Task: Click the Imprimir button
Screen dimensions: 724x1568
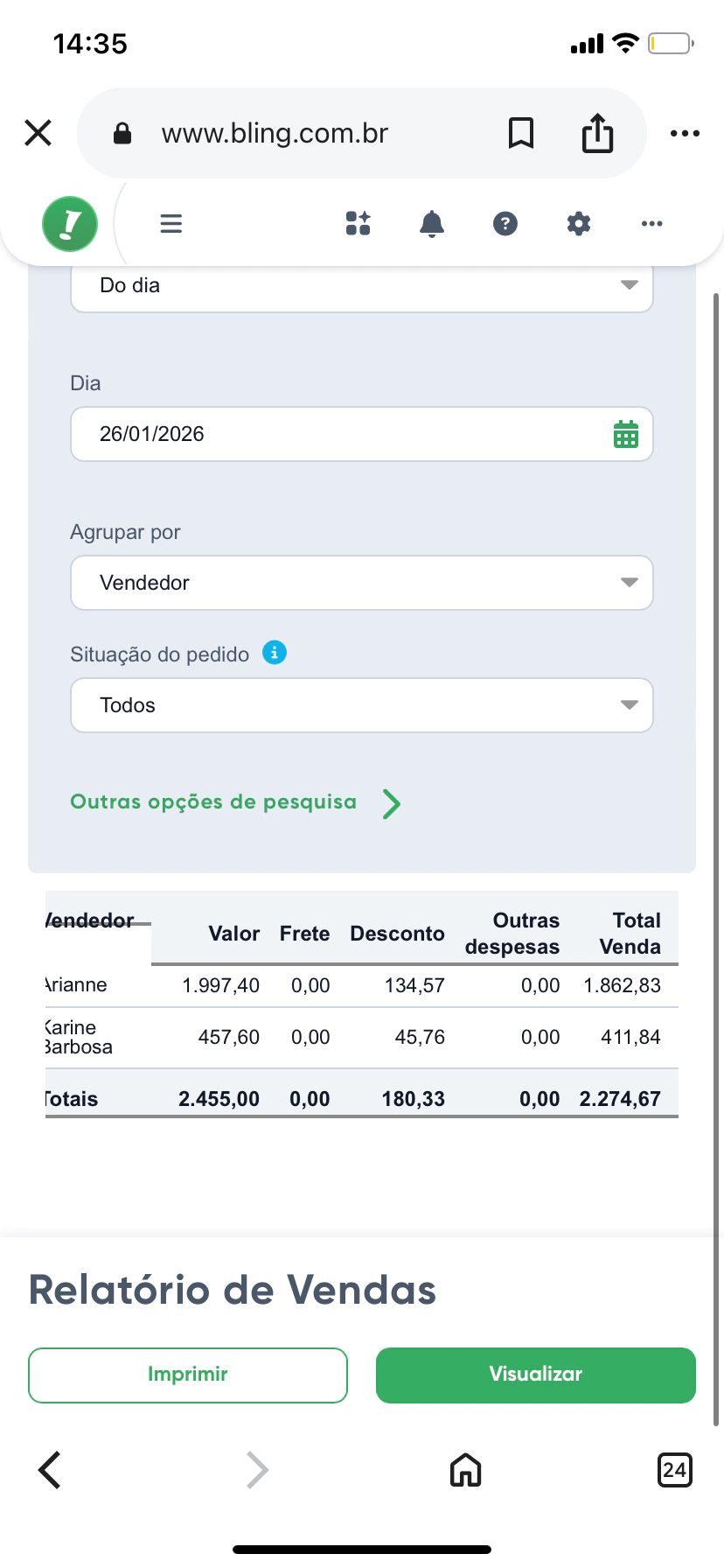Action: tap(188, 1375)
